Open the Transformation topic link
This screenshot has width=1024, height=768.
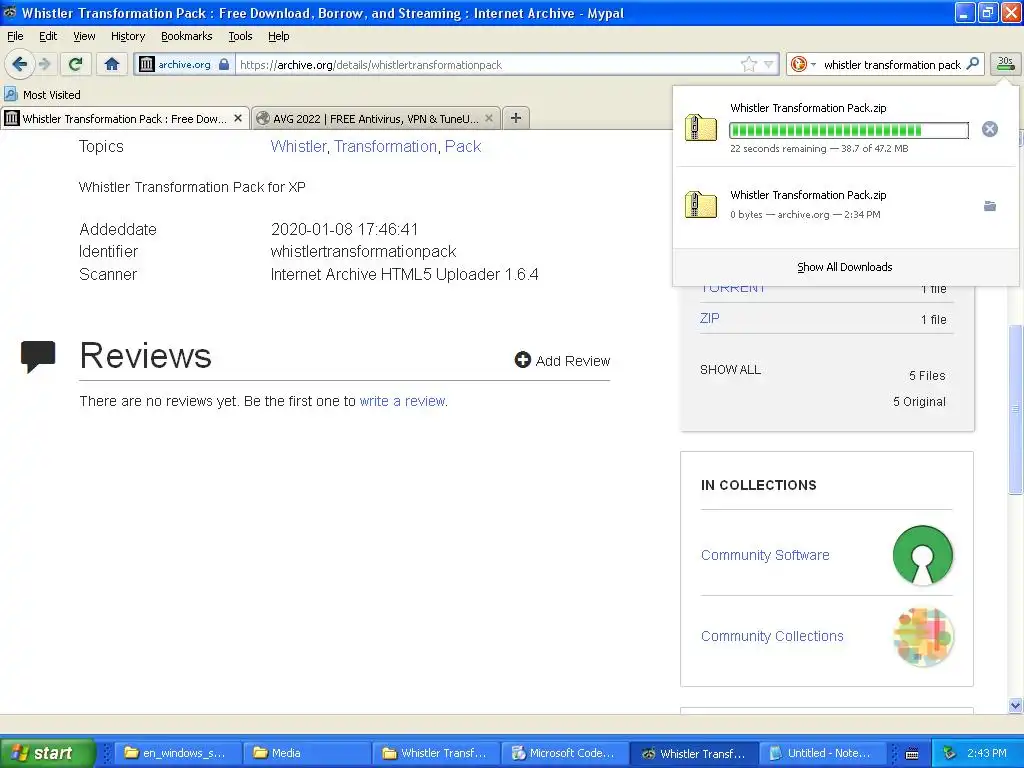pyautogui.click(x=385, y=146)
